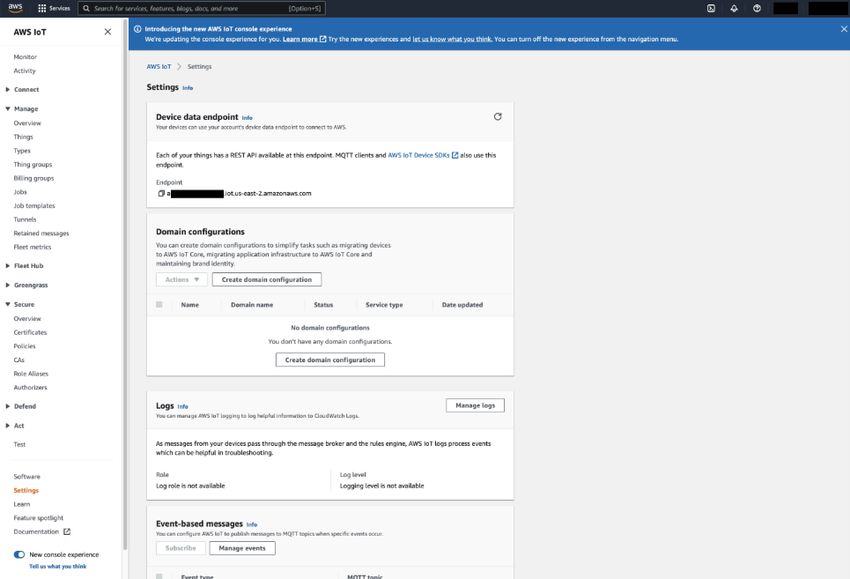Image resolution: width=850 pixels, height=579 pixels.
Task: Open Policies under Secure
Action: coord(24,346)
